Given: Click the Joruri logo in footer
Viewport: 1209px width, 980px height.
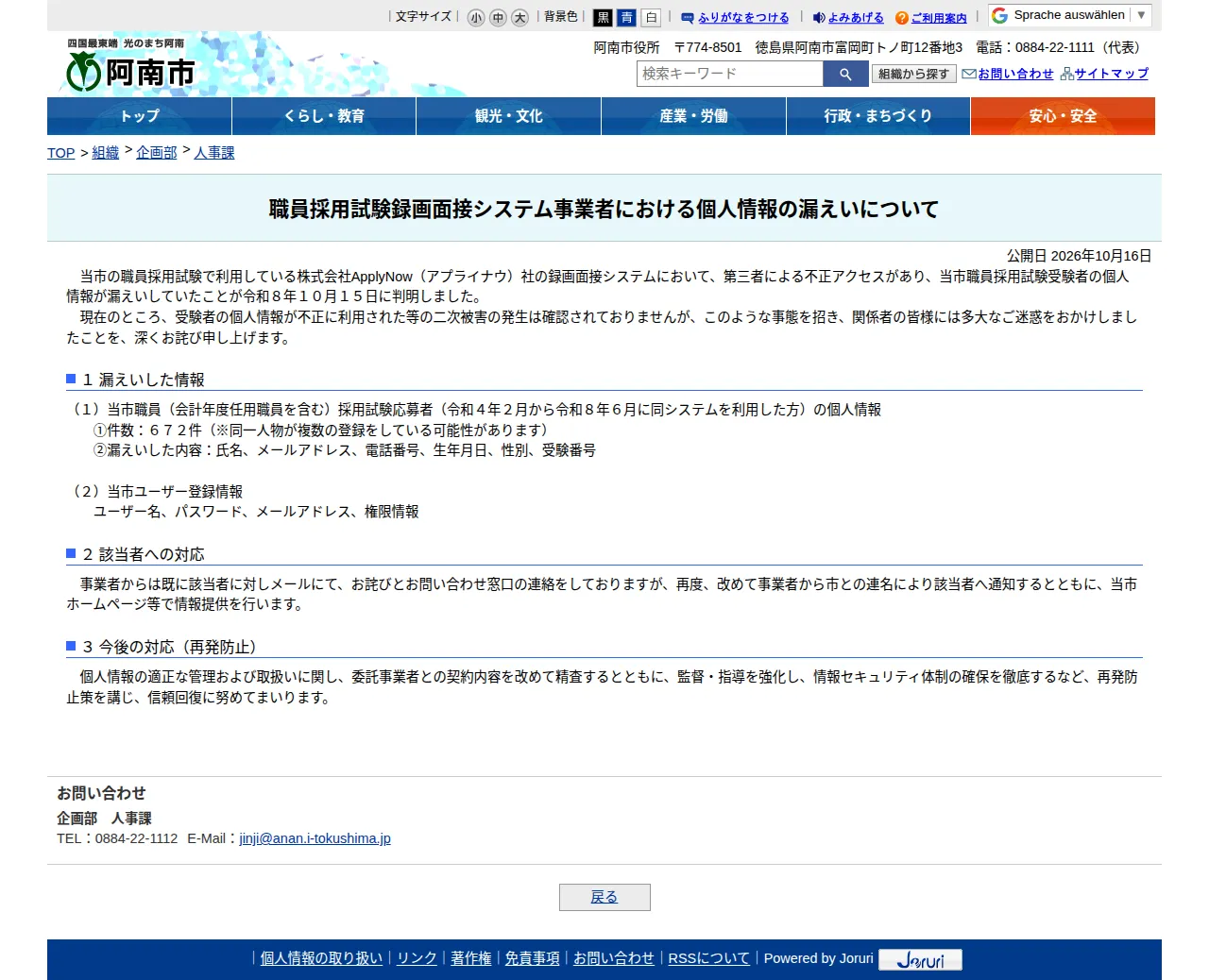Looking at the screenshot, I should click(x=920, y=959).
